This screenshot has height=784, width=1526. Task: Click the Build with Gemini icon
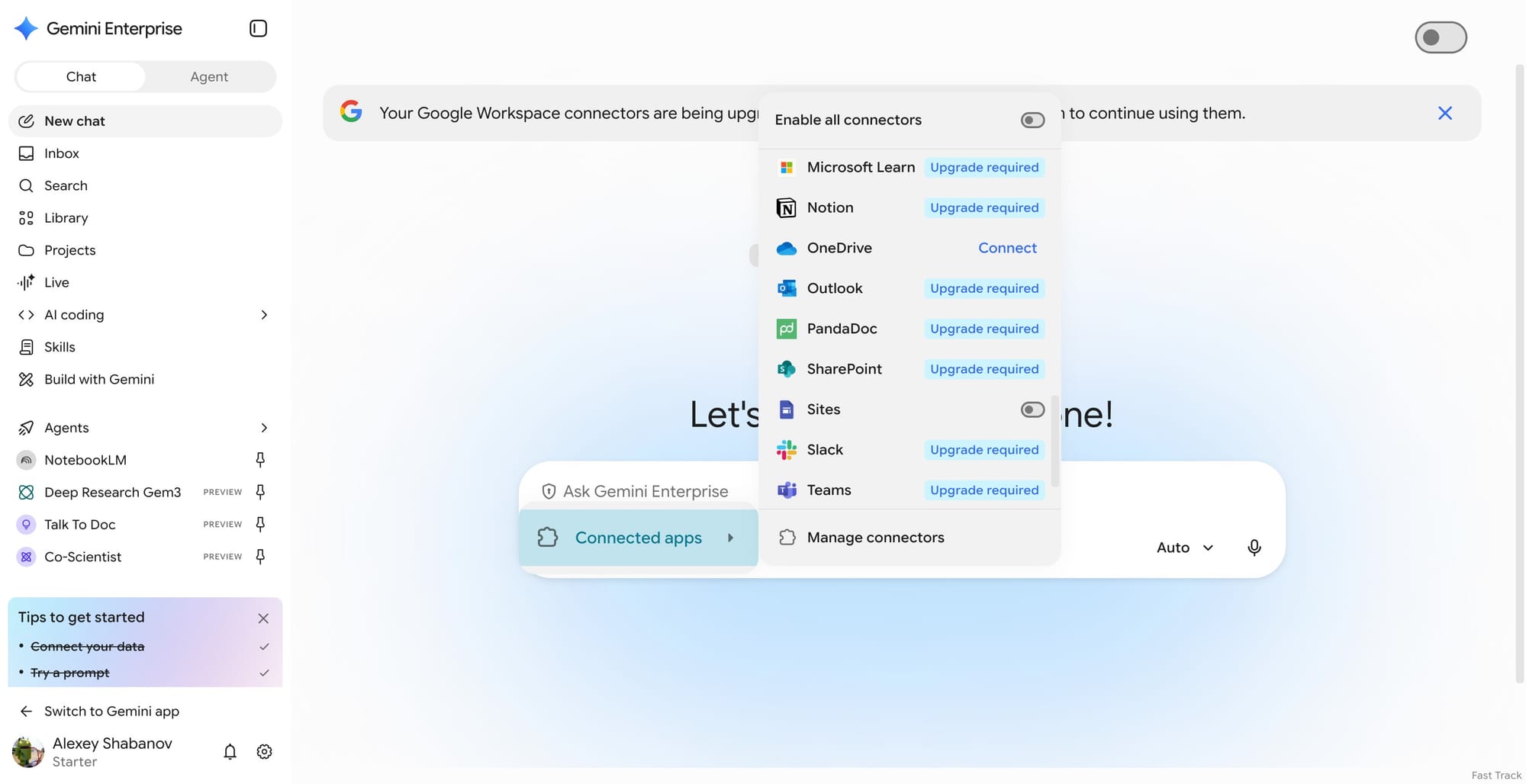tap(26, 379)
